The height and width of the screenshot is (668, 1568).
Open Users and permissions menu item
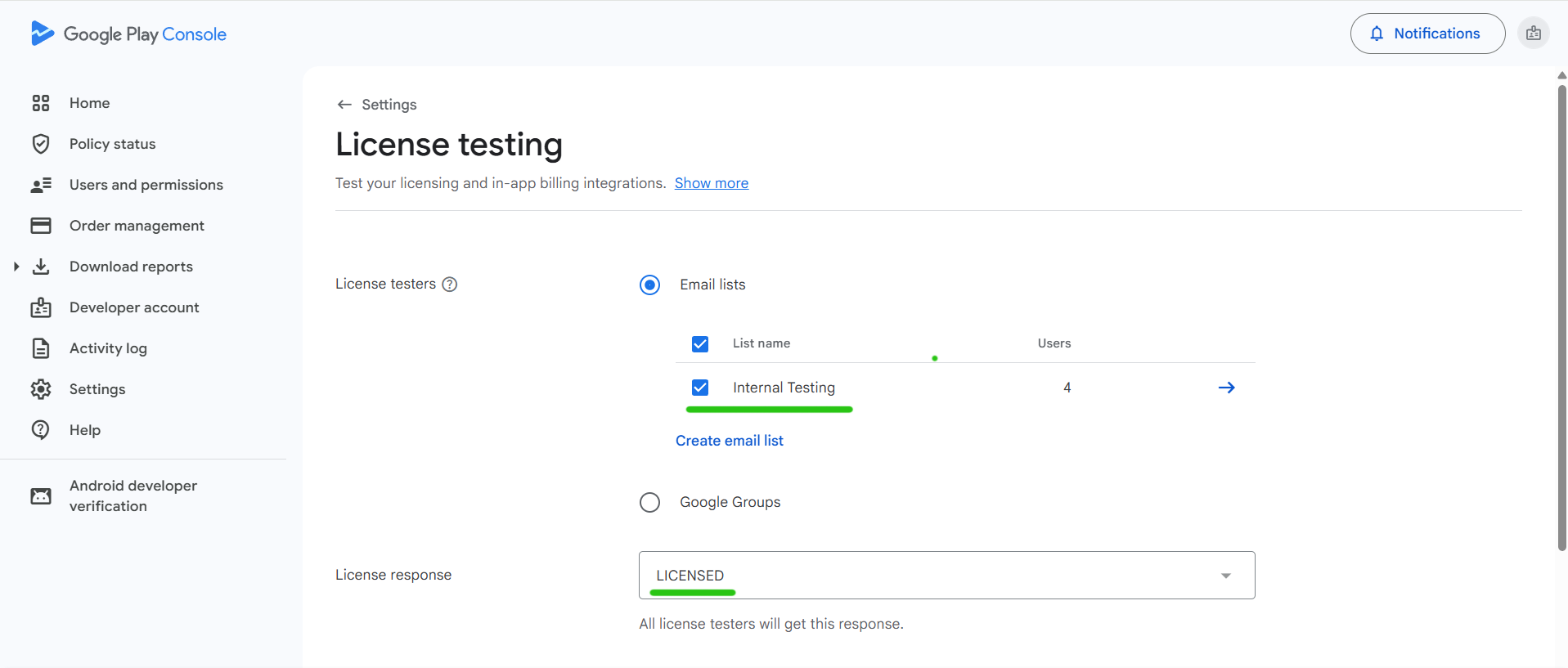click(146, 185)
